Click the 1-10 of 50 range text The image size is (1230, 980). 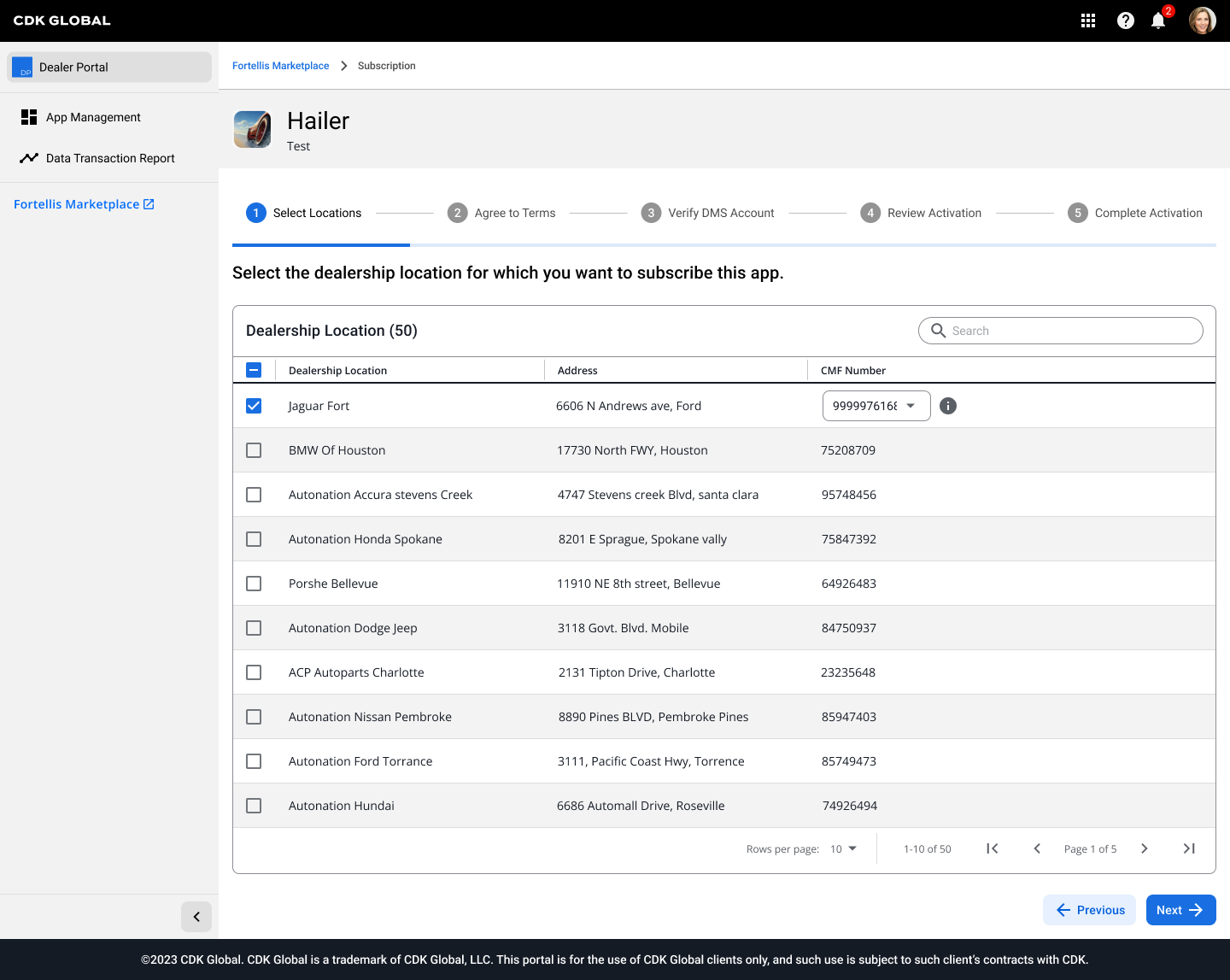[x=928, y=848]
